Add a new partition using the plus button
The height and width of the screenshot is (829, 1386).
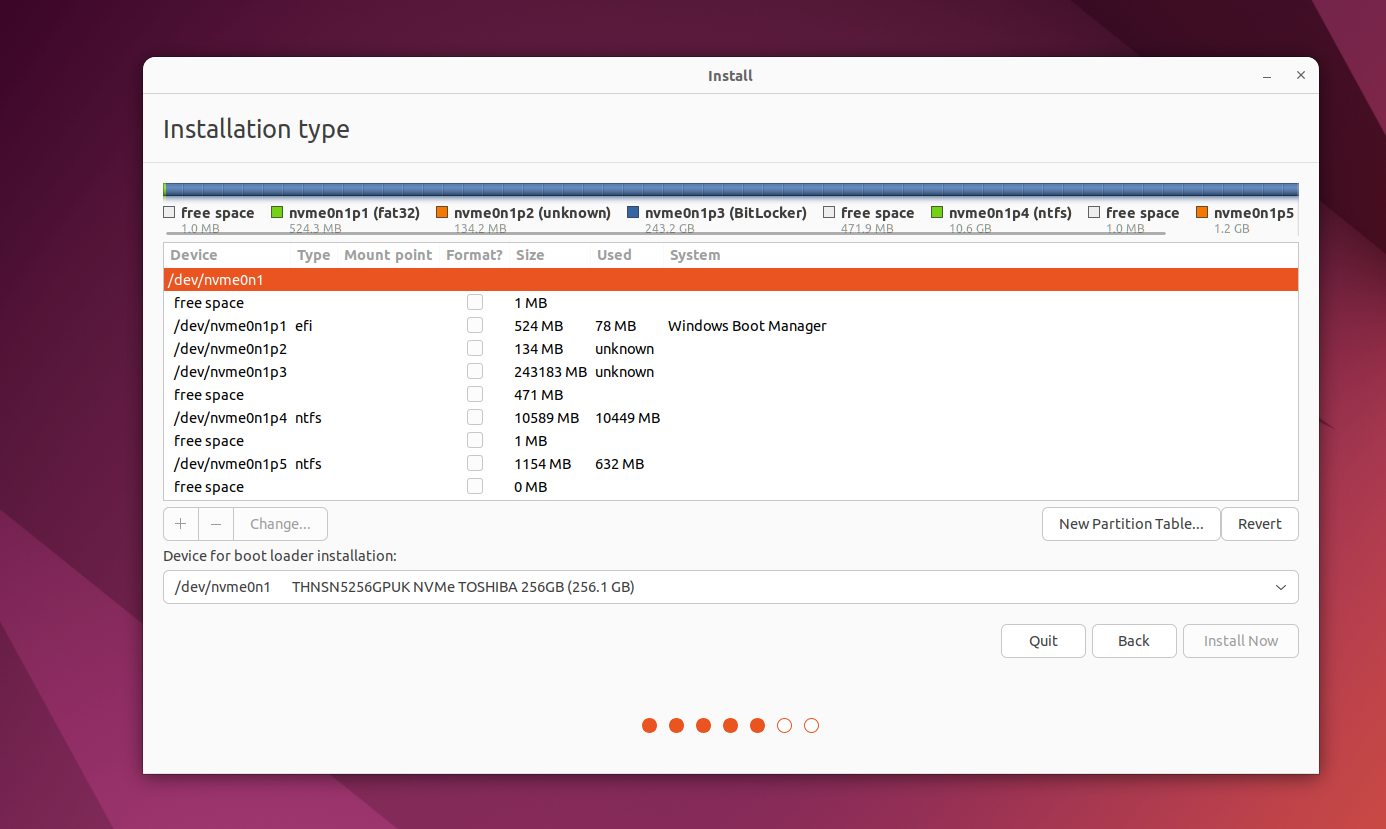tap(180, 523)
